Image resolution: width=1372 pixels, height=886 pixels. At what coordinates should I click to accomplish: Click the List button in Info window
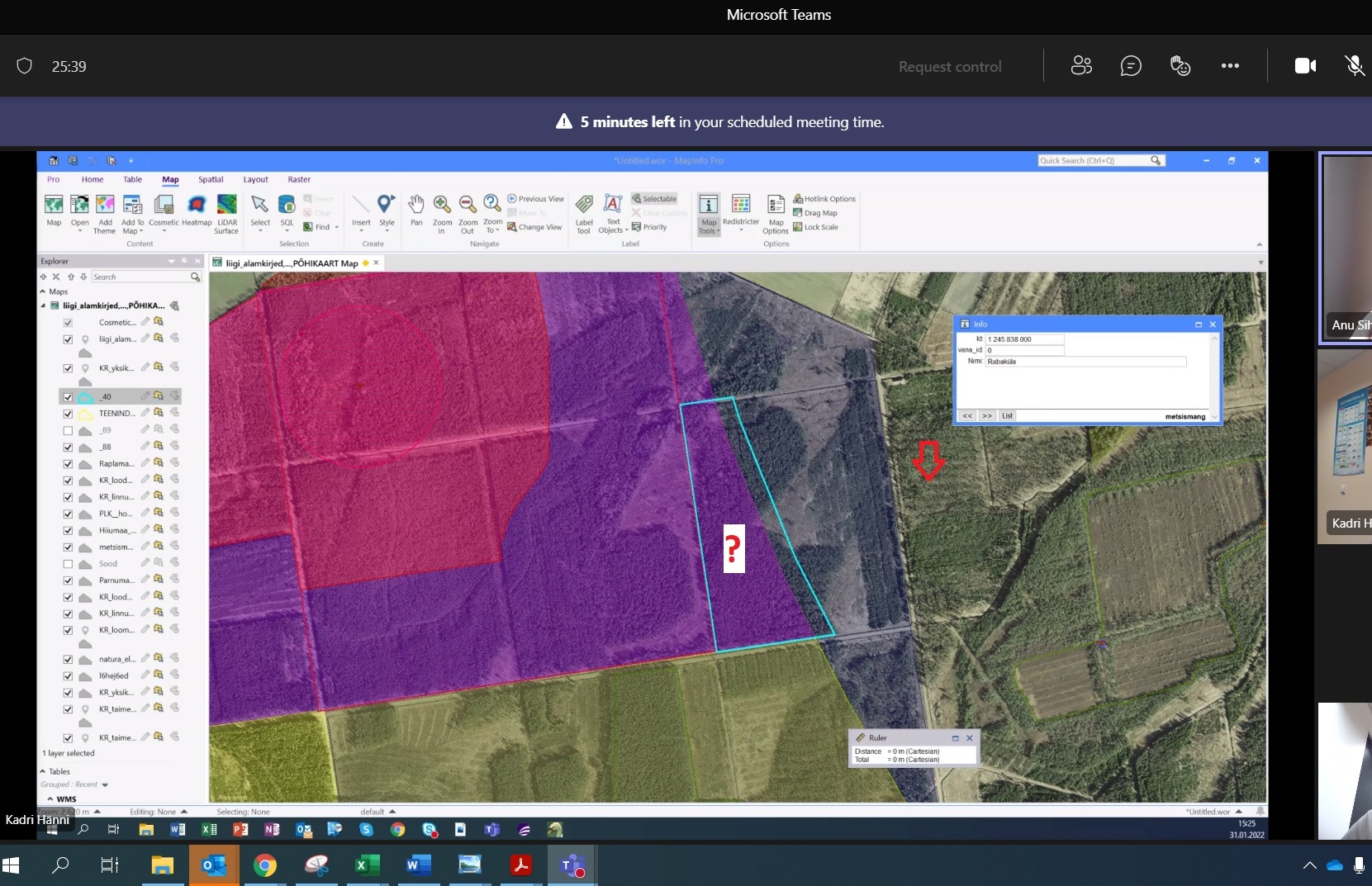1007,416
